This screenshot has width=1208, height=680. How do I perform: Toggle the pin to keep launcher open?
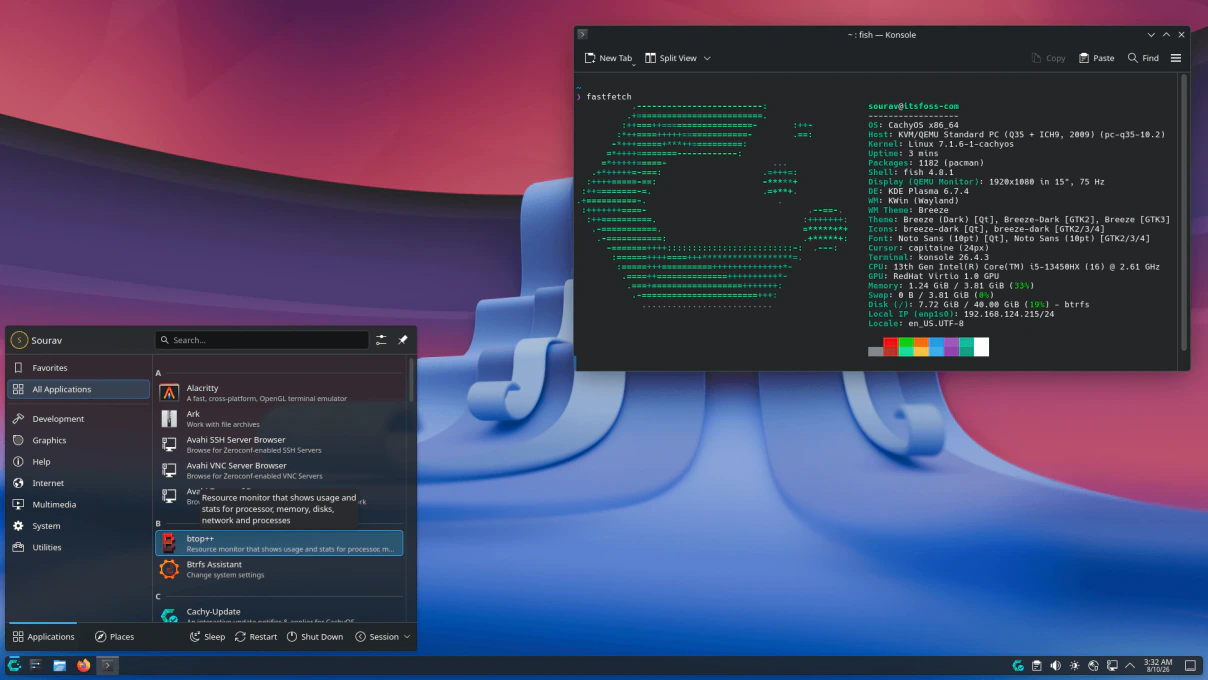coord(403,340)
